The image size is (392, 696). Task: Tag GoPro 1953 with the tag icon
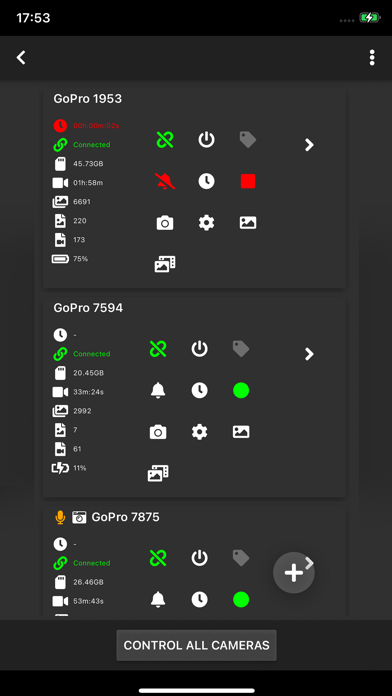pos(248,140)
